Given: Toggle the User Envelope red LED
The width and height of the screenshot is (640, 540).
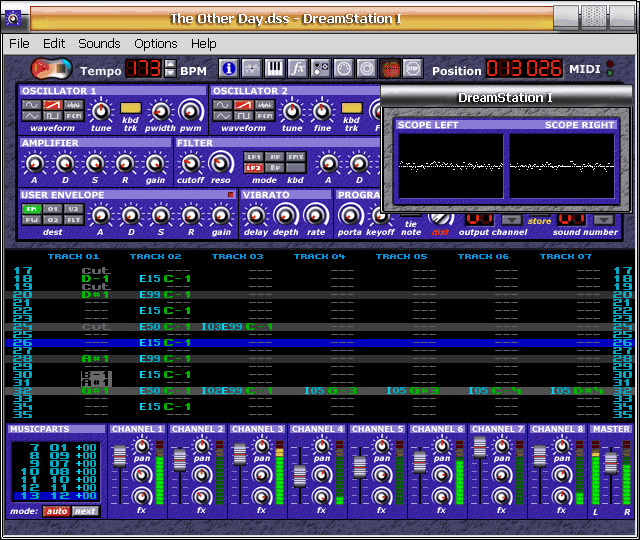Looking at the screenshot, I should [231, 195].
